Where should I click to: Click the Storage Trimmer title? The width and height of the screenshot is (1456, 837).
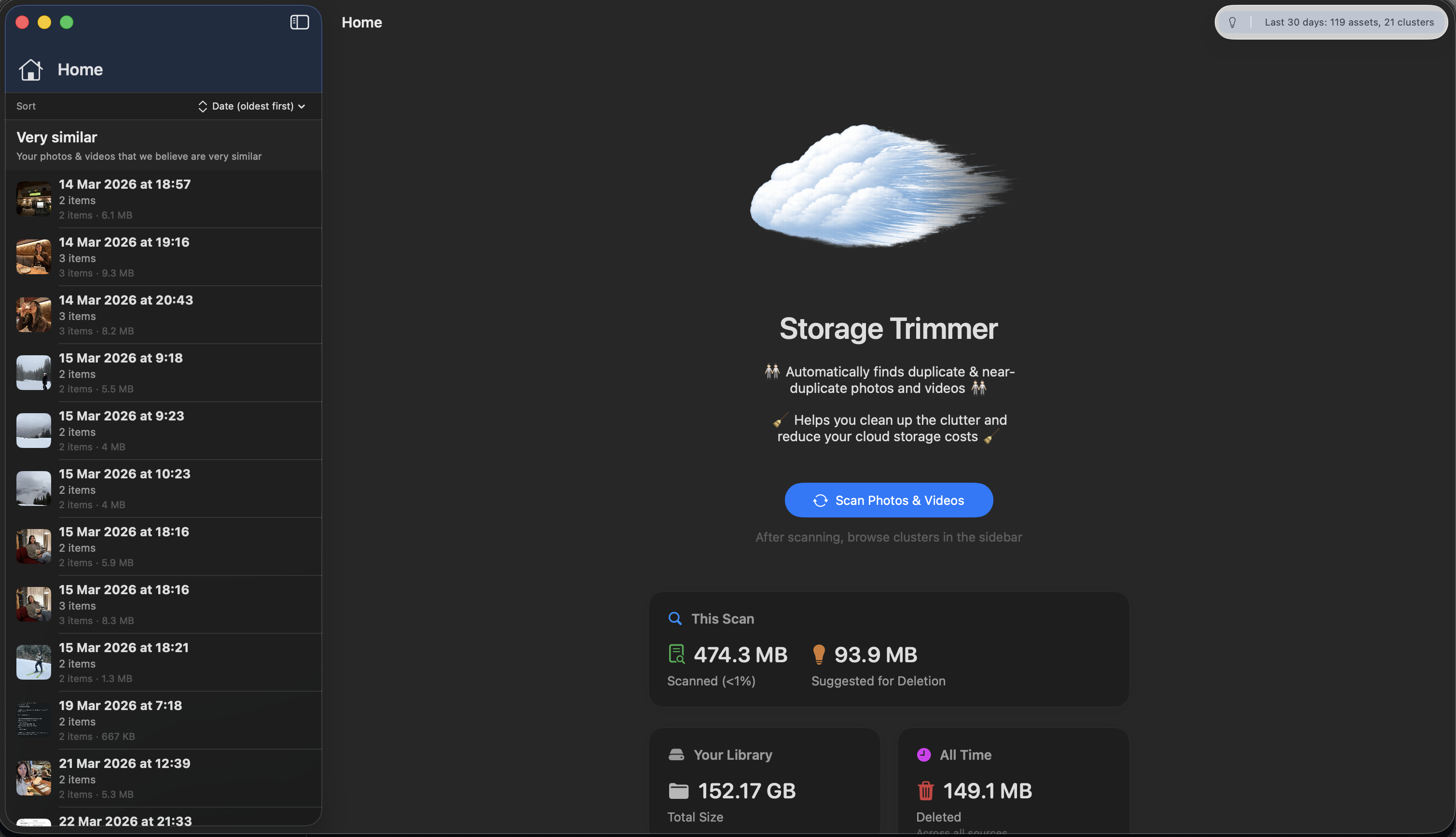pos(889,329)
